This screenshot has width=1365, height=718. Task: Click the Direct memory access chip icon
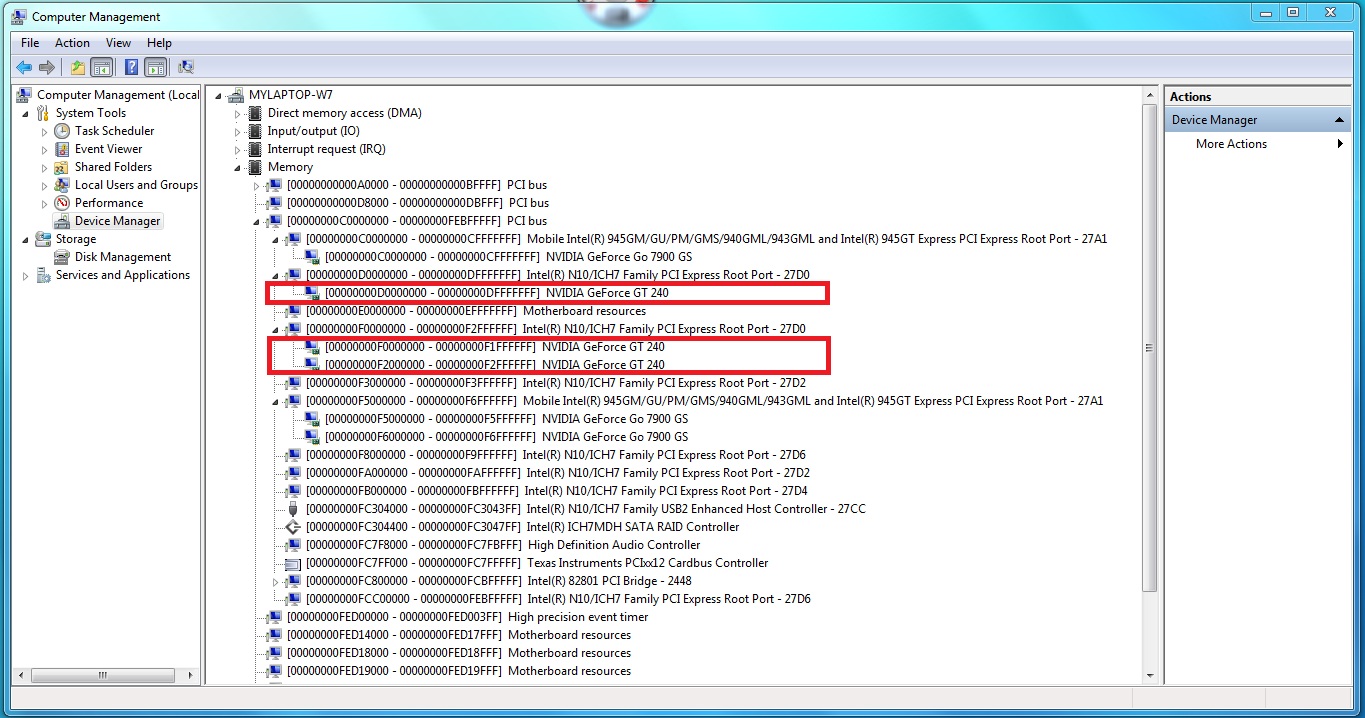pyautogui.click(x=255, y=113)
